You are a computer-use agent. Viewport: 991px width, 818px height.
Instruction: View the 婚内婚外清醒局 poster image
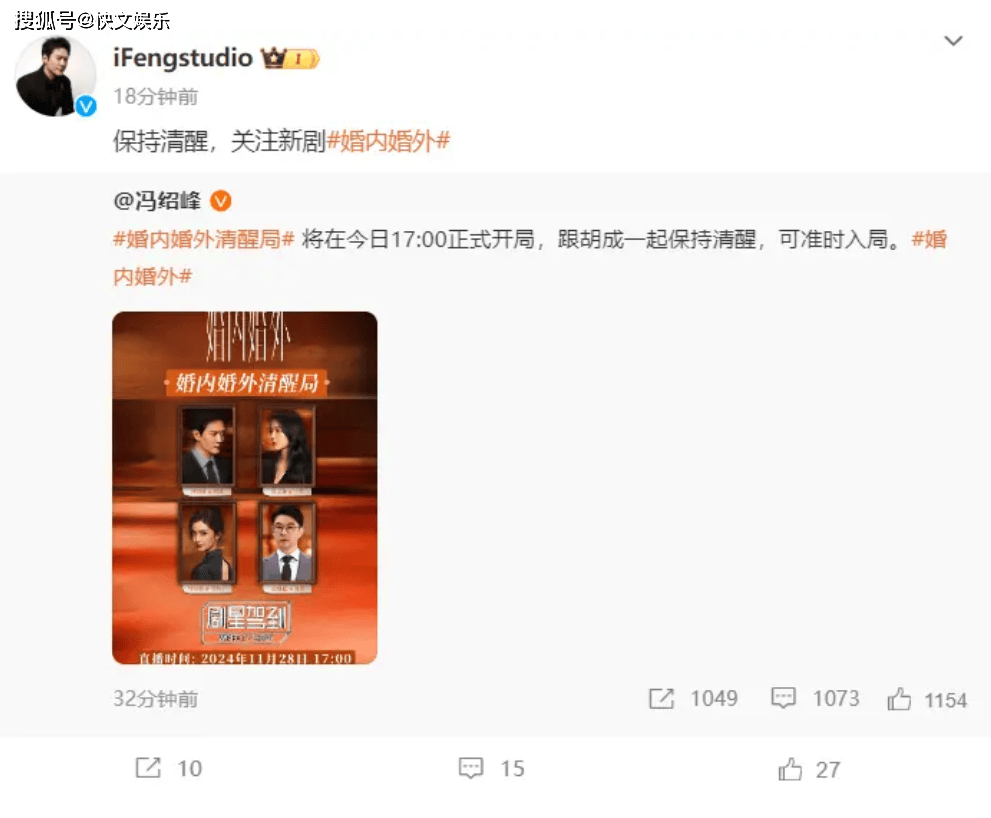(245, 487)
